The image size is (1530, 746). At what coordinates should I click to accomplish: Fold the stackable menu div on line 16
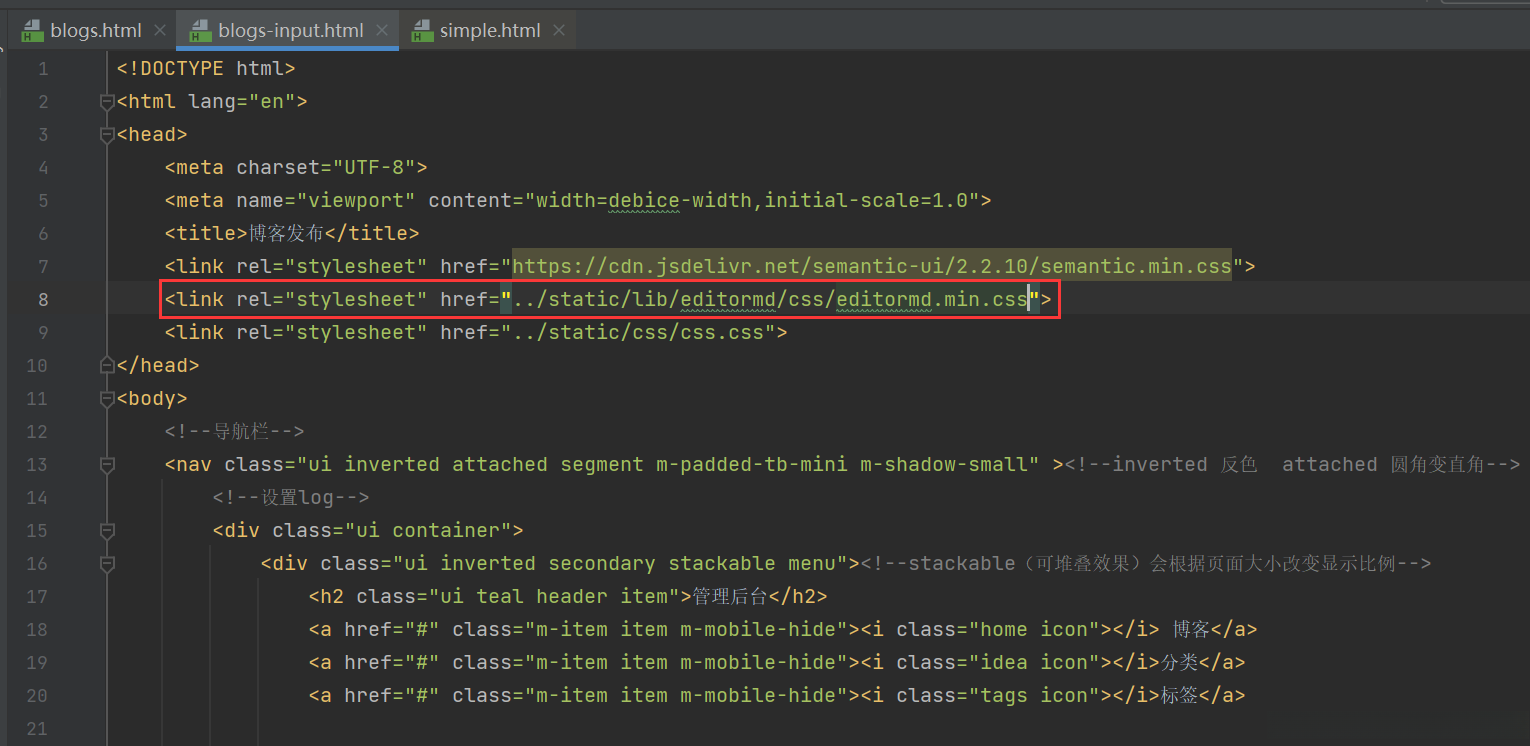[x=107, y=564]
